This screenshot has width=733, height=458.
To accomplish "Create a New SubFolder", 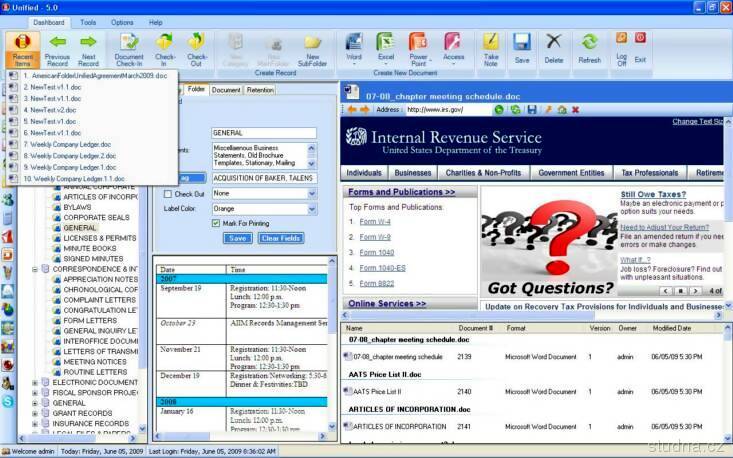I will 312,50.
